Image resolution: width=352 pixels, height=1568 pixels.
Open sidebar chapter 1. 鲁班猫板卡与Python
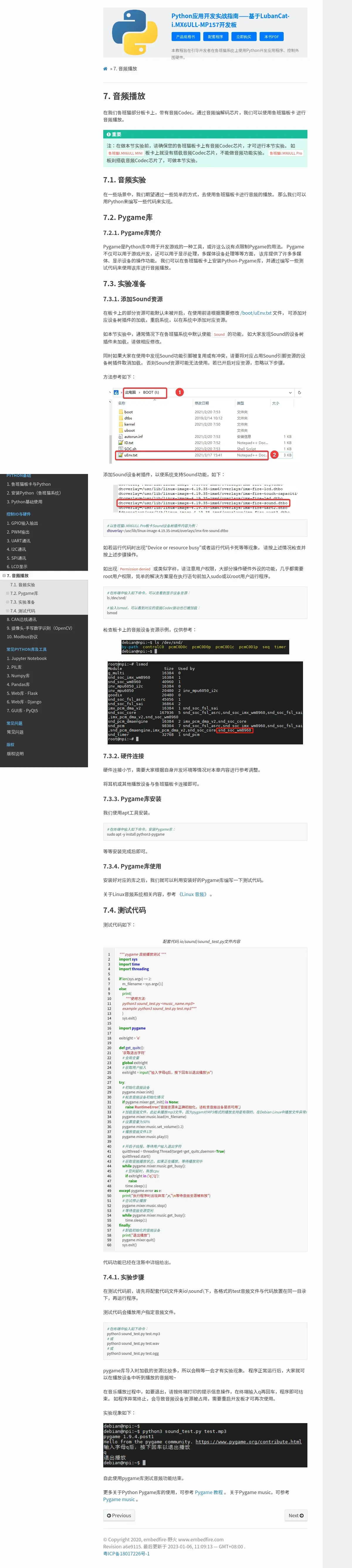point(29,484)
